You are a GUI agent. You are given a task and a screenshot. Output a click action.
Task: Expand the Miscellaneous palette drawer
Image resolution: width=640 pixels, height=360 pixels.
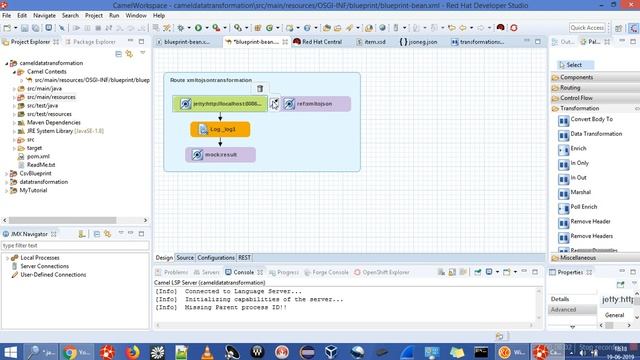coord(595,258)
